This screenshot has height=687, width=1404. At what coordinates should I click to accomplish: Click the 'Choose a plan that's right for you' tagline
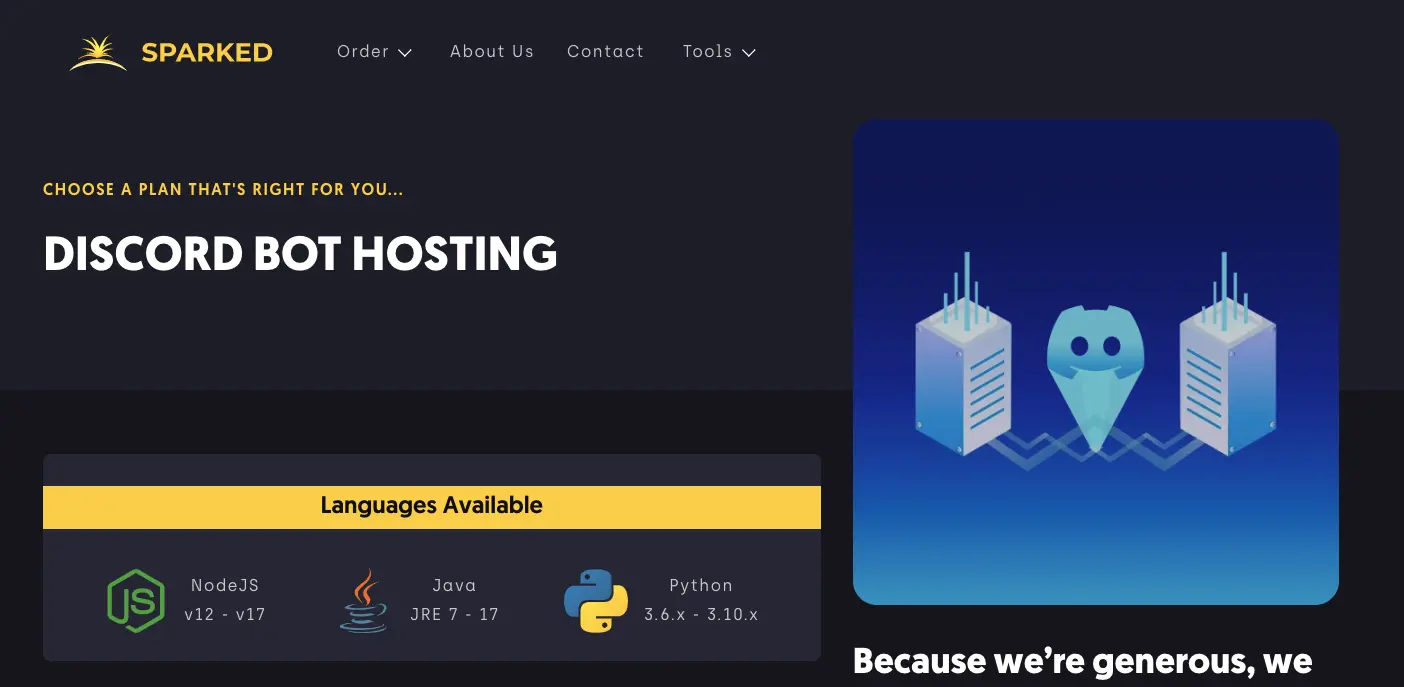pos(223,189)
